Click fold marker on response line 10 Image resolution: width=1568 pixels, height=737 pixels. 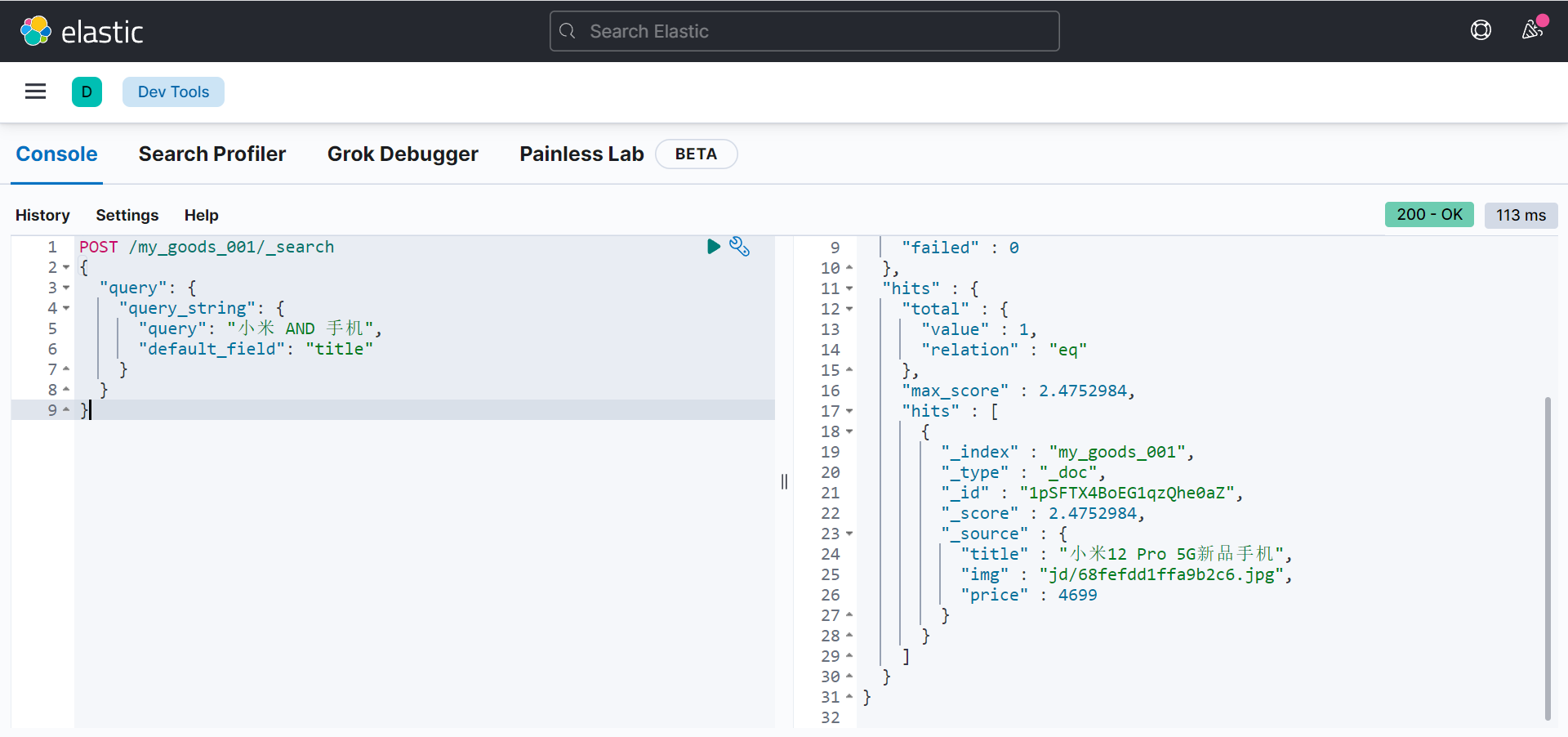849,268
